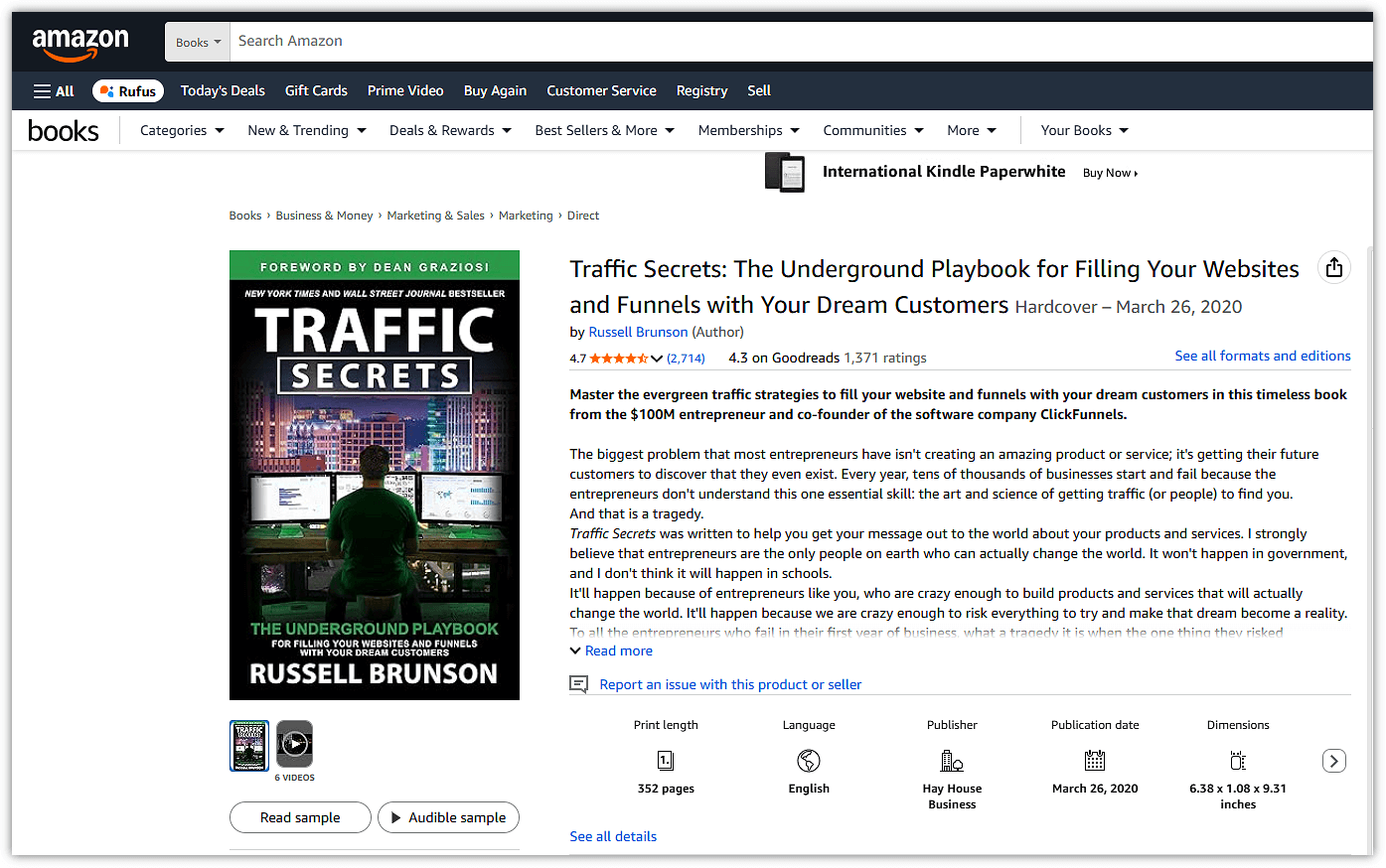Click the Dimensions box icon
The width and height of the screenshot is (1386, 868).
[1237, 759]
